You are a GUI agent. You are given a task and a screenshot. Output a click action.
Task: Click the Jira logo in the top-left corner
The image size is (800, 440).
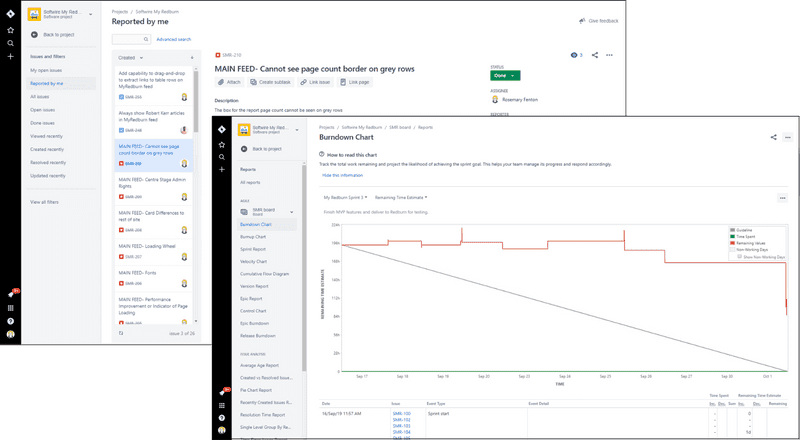[x=10, y=15]
